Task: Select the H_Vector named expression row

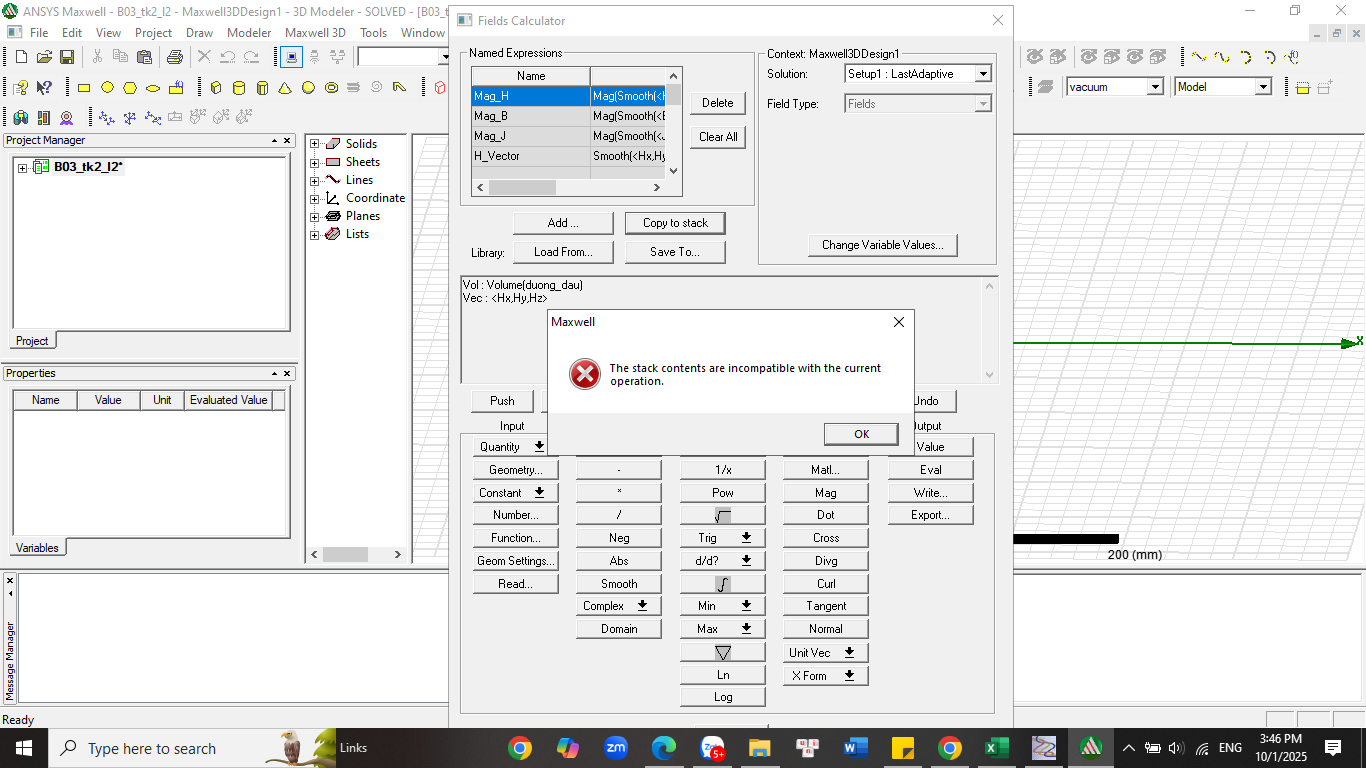Action: (567, 156)
